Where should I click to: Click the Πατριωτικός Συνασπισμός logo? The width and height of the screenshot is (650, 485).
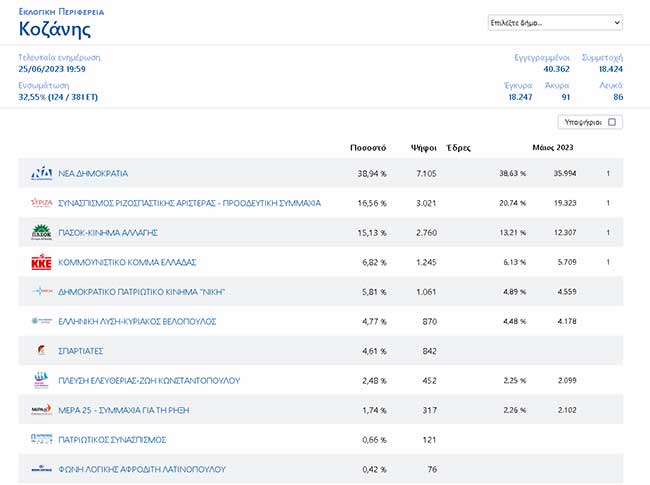click(x=42, y=439)
